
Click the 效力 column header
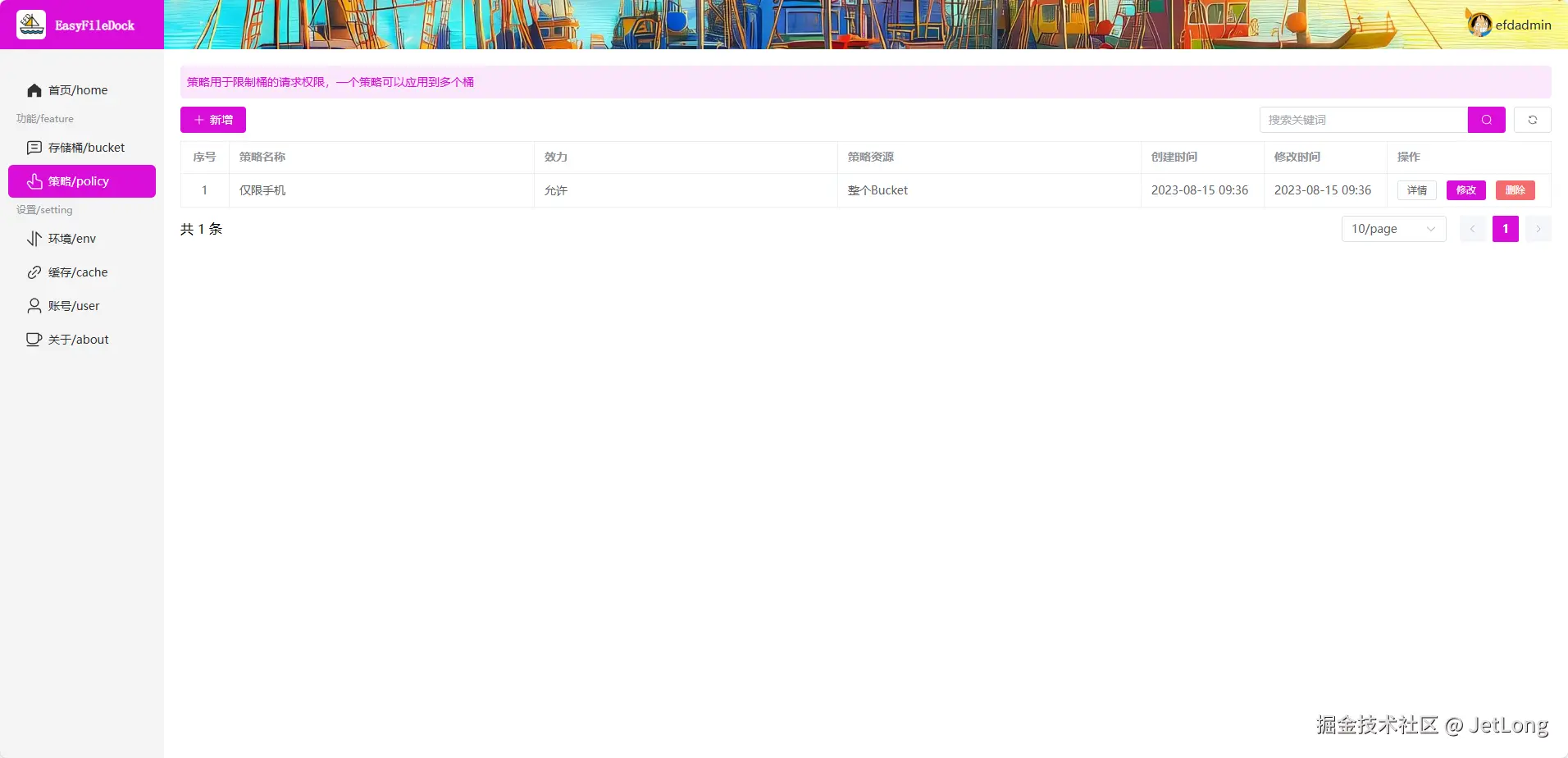click(x=686, y=157)
